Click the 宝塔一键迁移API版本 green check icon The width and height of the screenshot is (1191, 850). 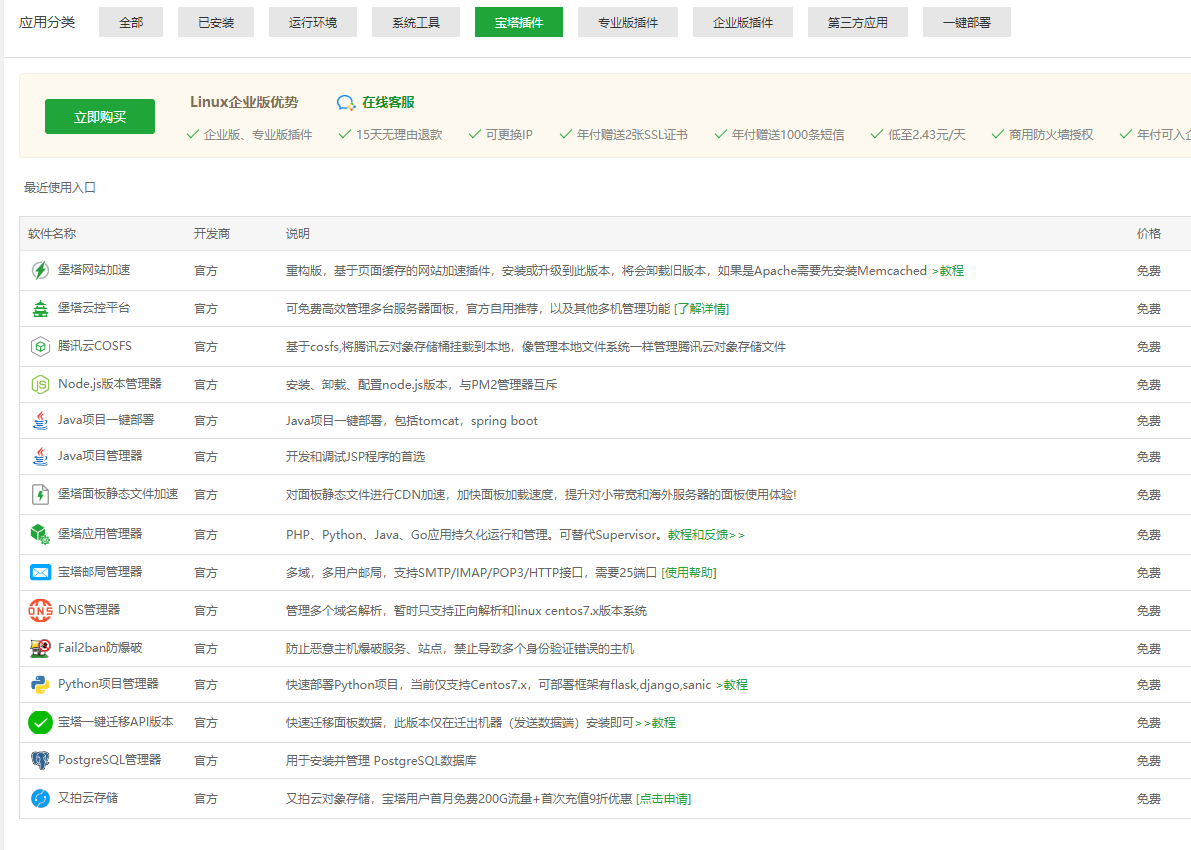(40, 722)
